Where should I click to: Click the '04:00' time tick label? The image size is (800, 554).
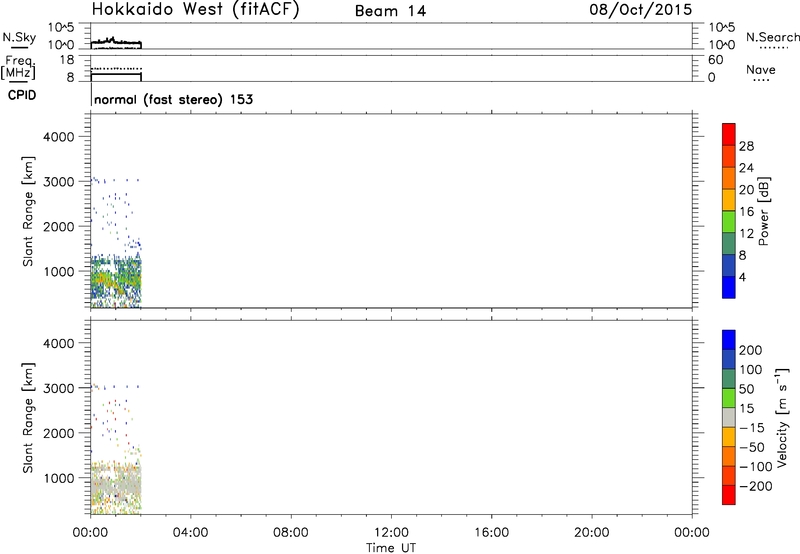pos(190,533)
